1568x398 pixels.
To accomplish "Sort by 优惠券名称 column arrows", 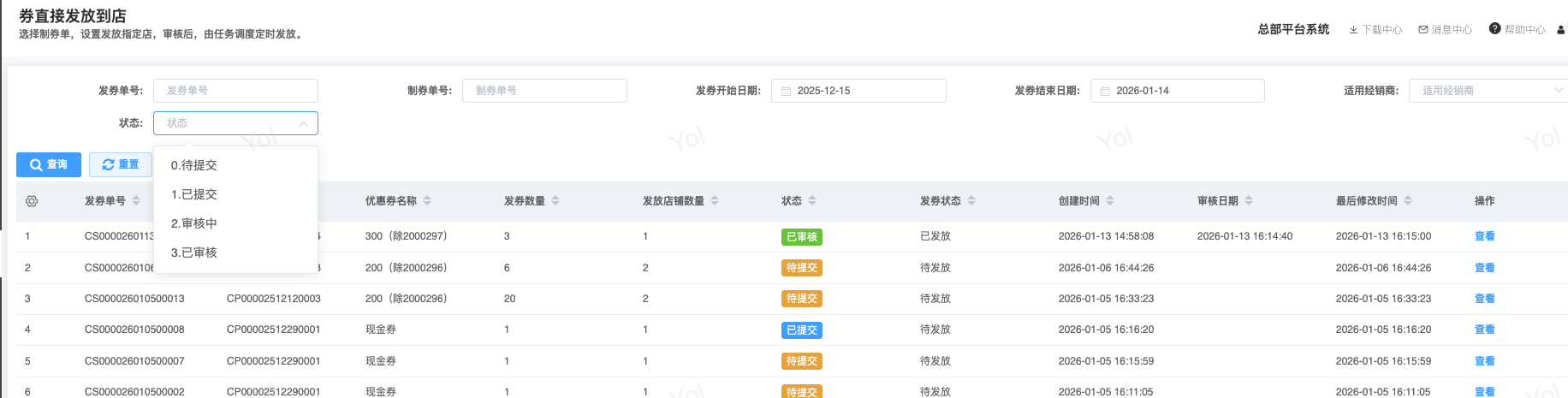I will point(427,201).
